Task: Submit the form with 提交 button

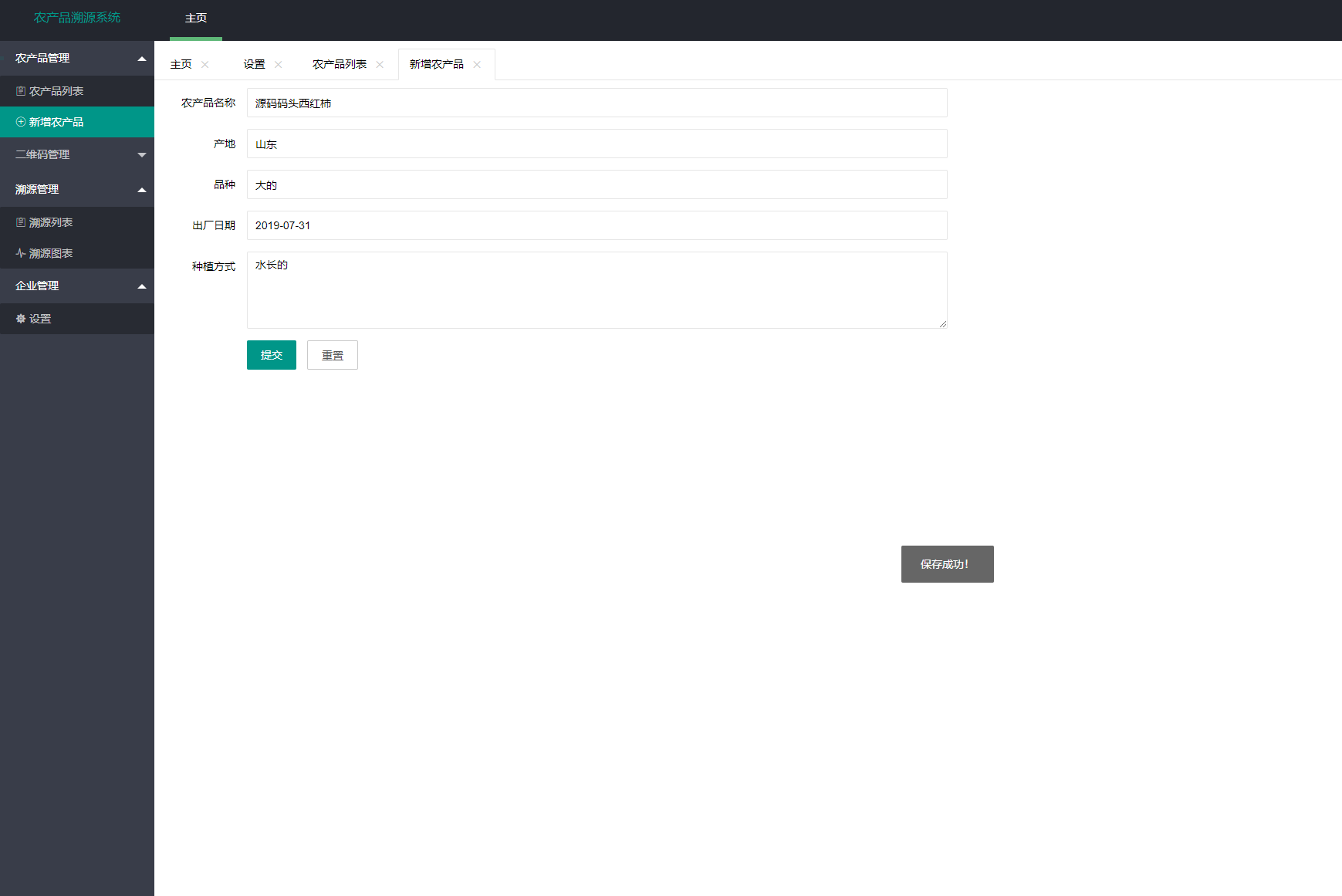Action: point(272,355)
